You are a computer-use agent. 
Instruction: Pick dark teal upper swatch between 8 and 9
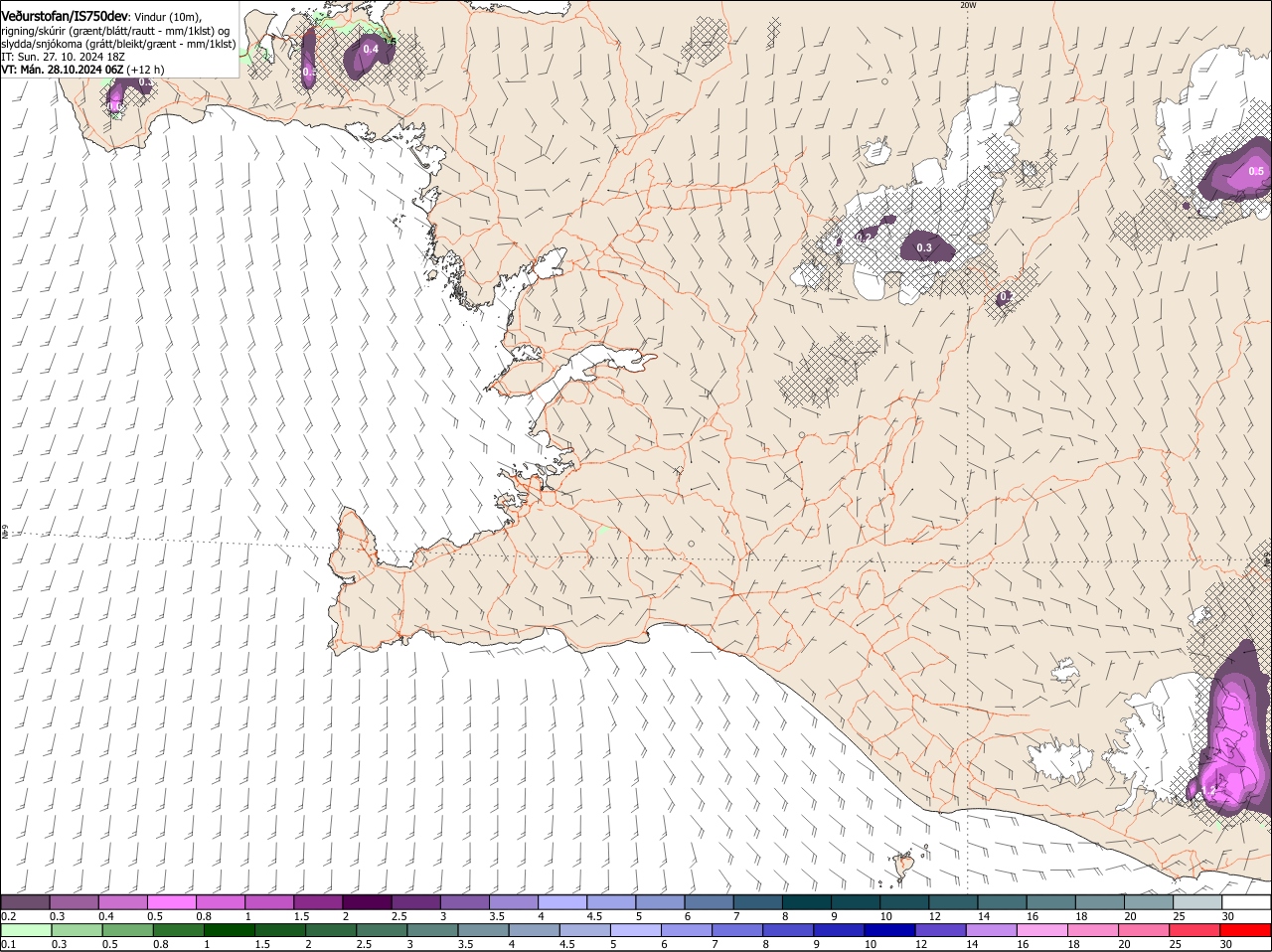(806, 901)
